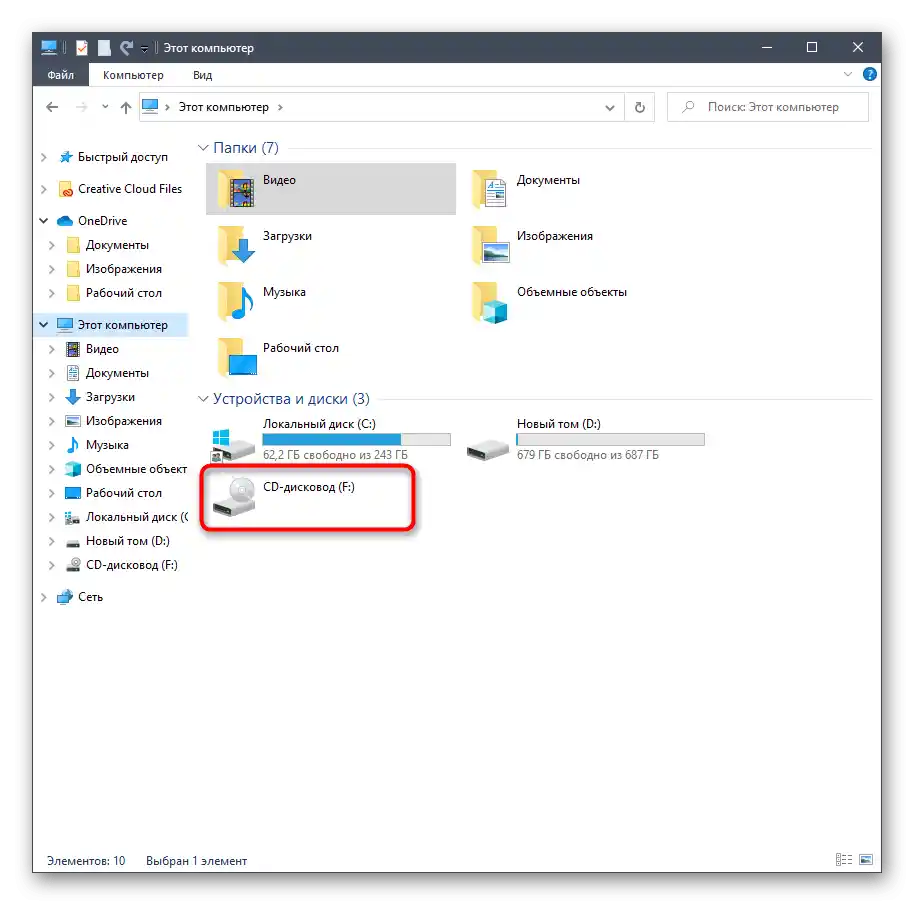914x905 pixels.
Task: Switch to the Компьютер ribbon tab
Action: coord(133,75)
